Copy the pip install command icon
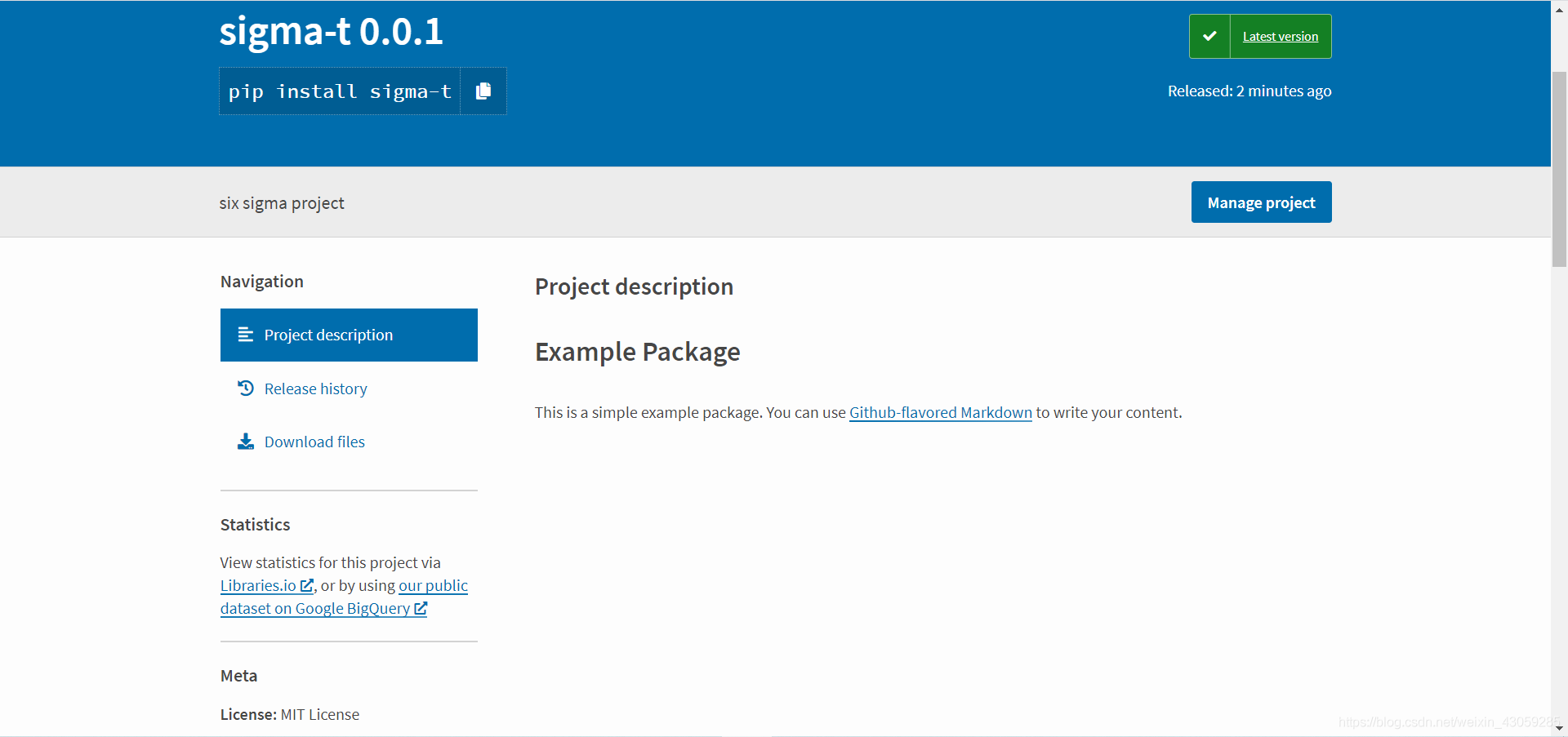The height and width of the screenshot is (737, 1568). click(x=483, y=91)
